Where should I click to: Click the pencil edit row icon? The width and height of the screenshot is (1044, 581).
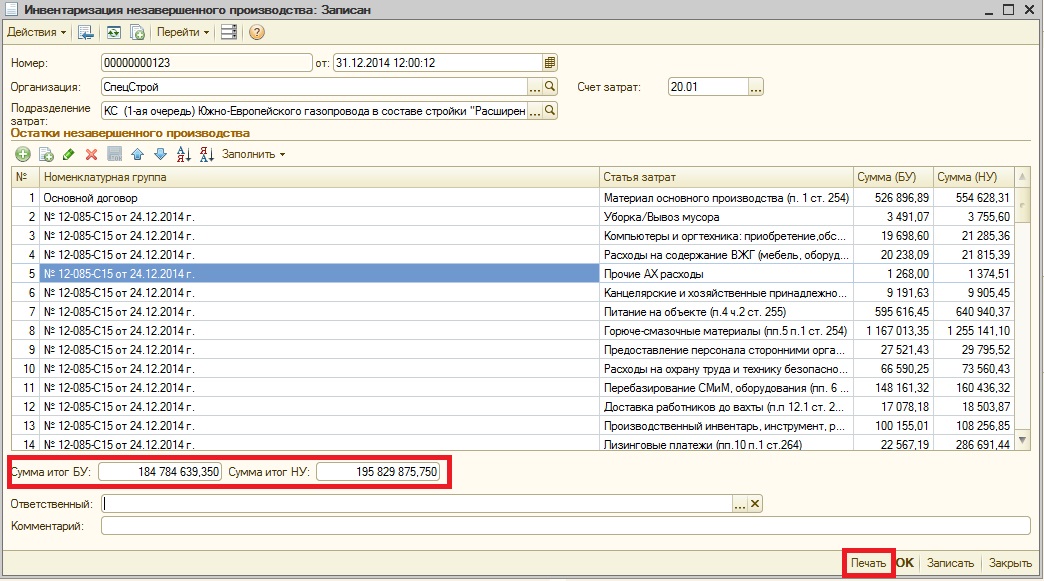coord(68,154)
